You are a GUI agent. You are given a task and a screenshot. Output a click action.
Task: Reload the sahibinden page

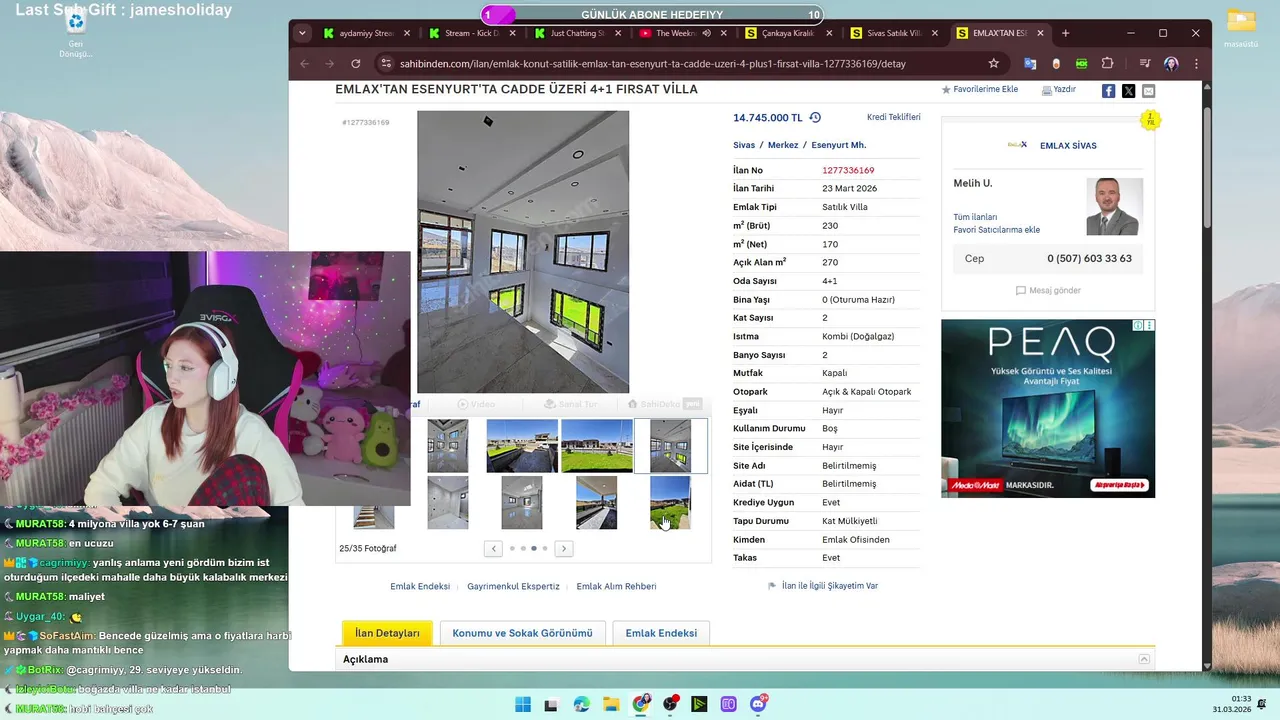(x=355, y=63)
